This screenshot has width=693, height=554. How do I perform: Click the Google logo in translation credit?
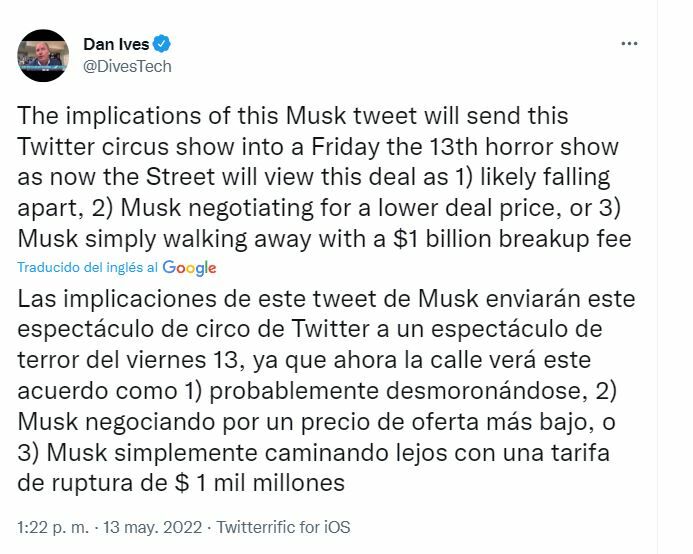[x=189, y=268]
